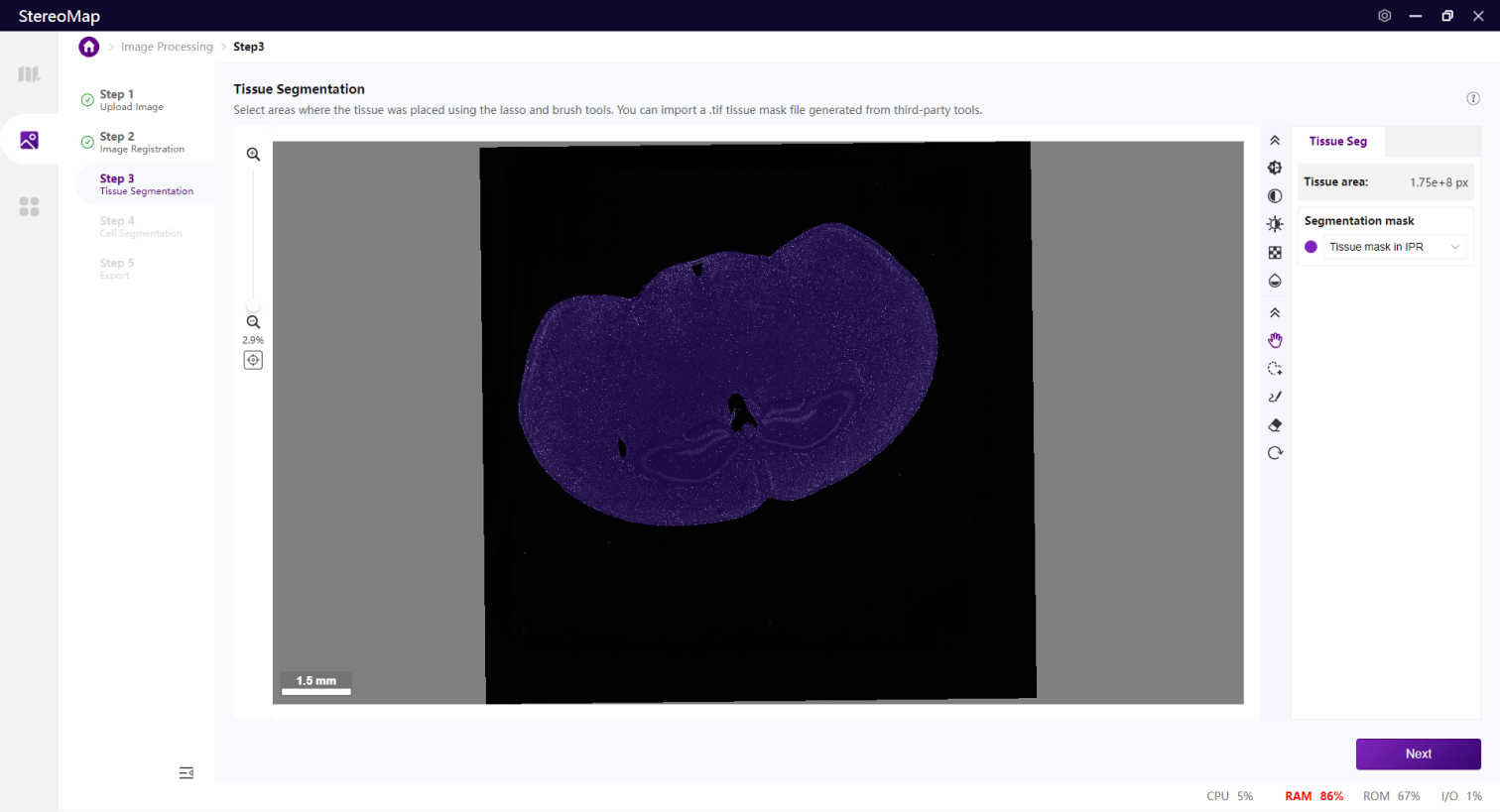Screen dimensions: 1500x812
Task: Click the Next button
Action: (x=1418, y=754)
